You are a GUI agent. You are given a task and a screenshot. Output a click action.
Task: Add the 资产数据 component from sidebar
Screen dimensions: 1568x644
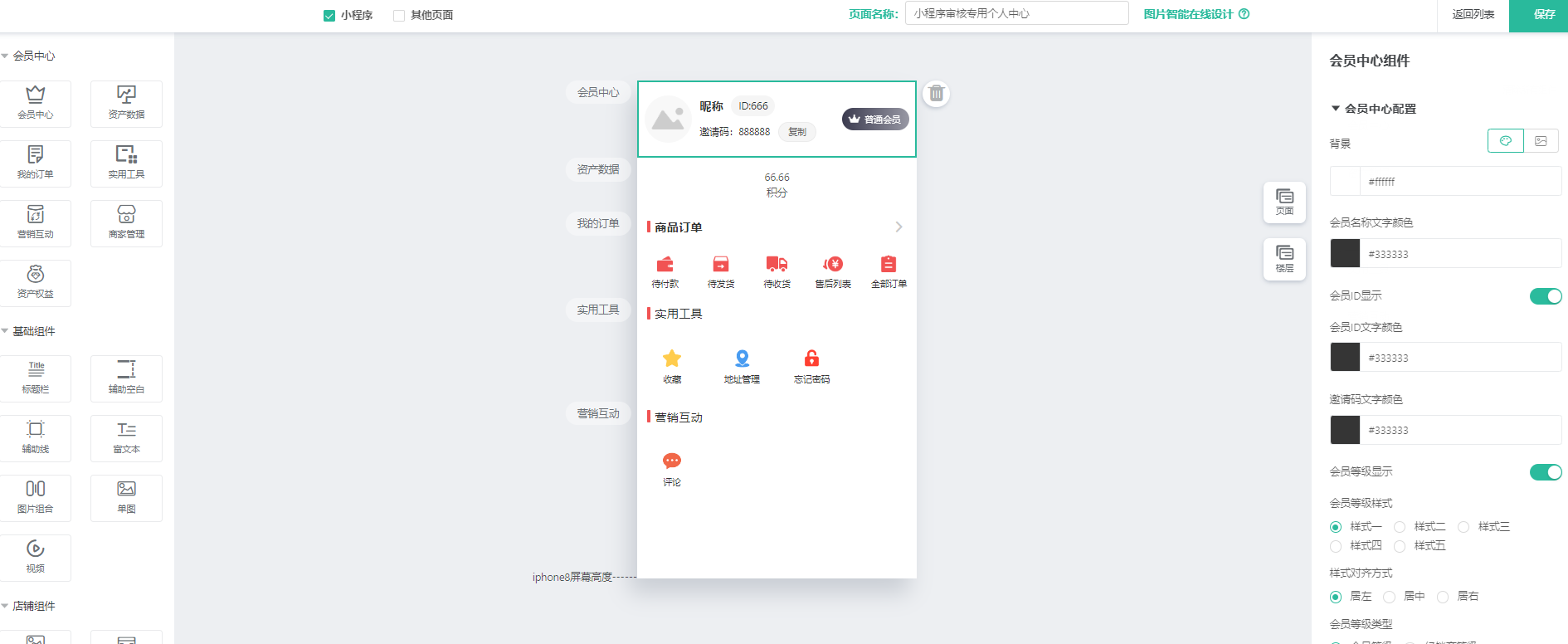click(x=126, y=103)
